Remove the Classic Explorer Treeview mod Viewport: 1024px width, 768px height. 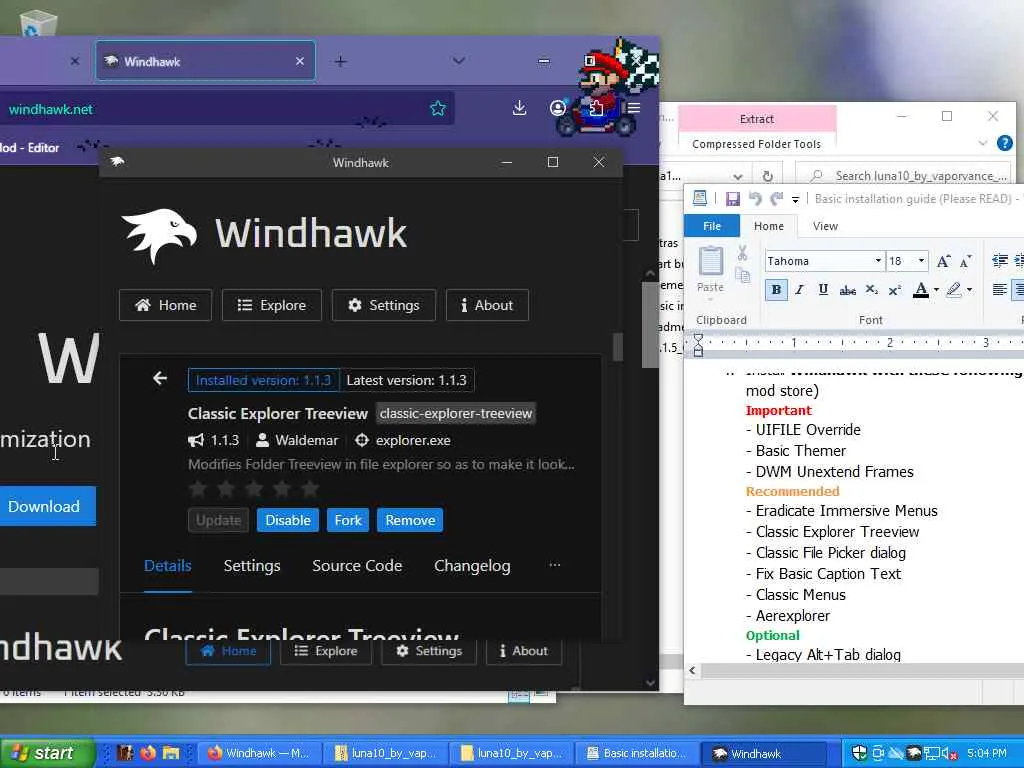[410, 520]
